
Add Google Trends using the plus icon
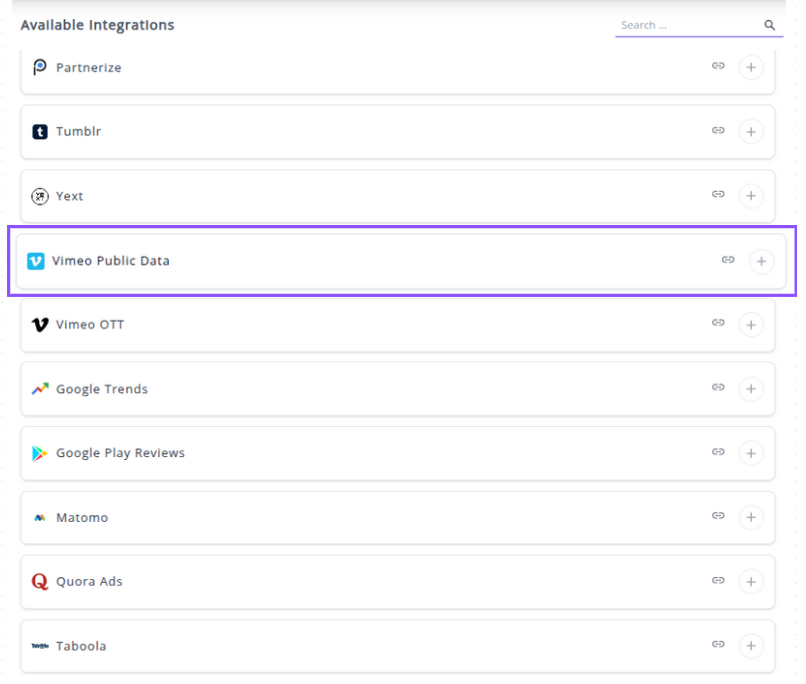[x=751, y=389]
